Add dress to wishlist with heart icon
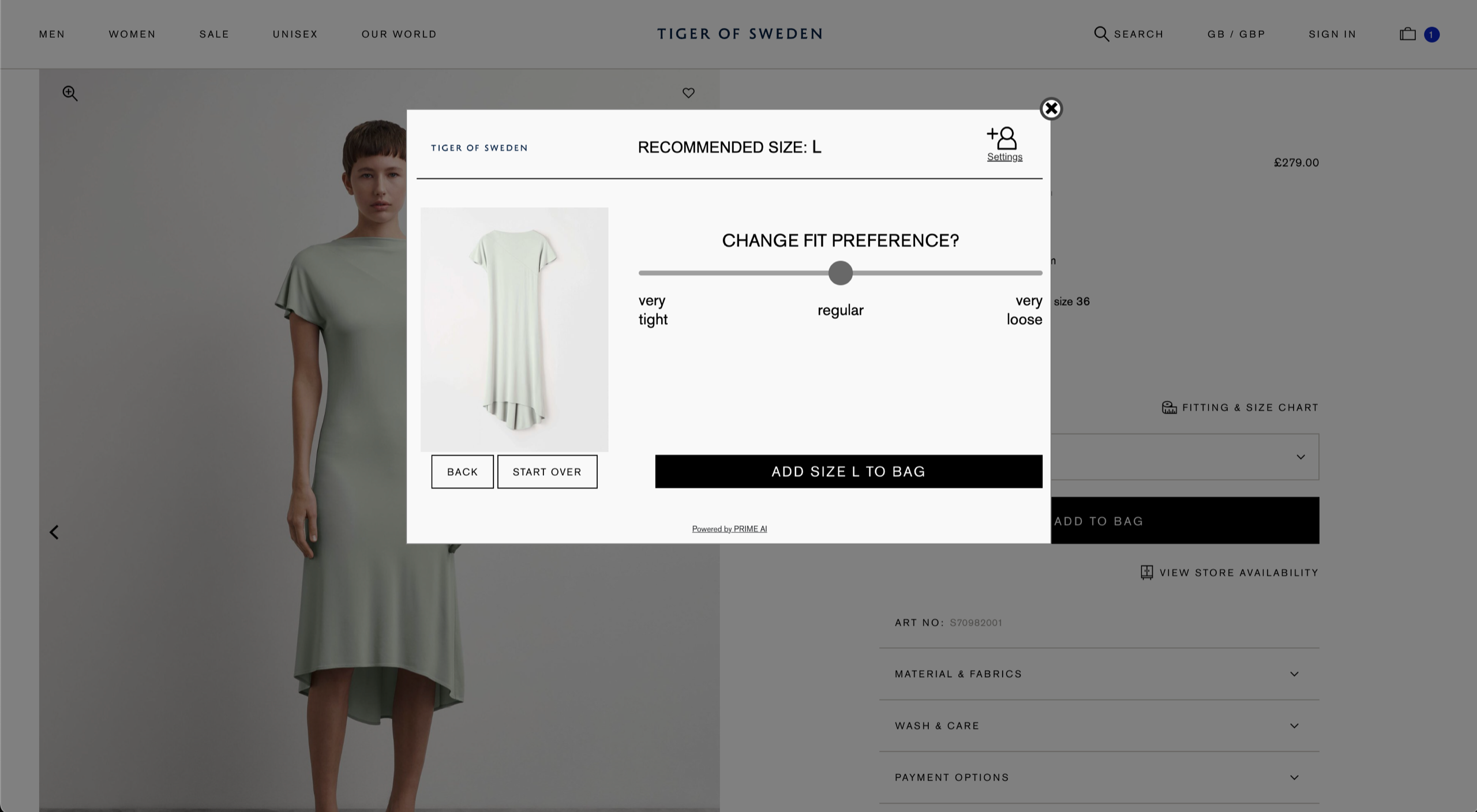Screen dimensions: 1477x812 click(688, 93)
